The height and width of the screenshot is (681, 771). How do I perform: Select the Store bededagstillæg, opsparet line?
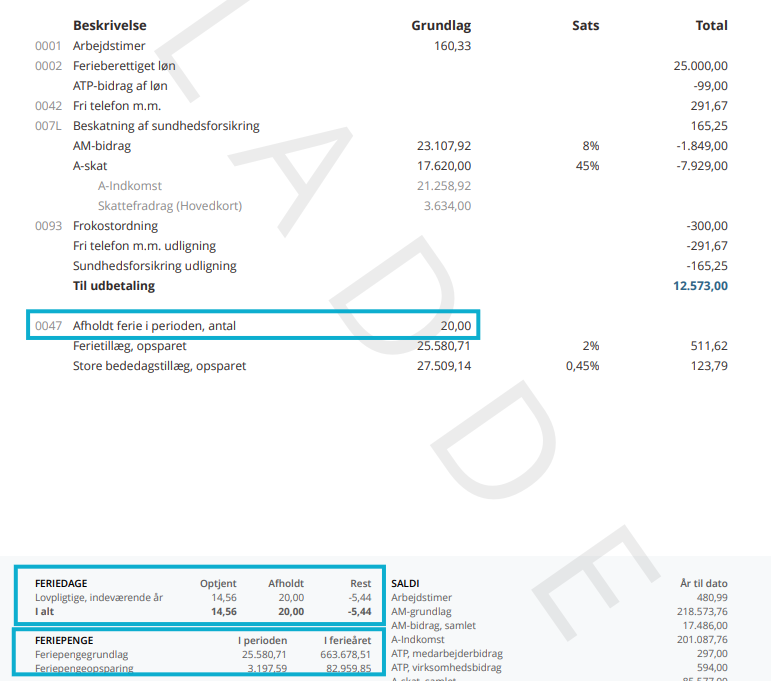[159, 366]
